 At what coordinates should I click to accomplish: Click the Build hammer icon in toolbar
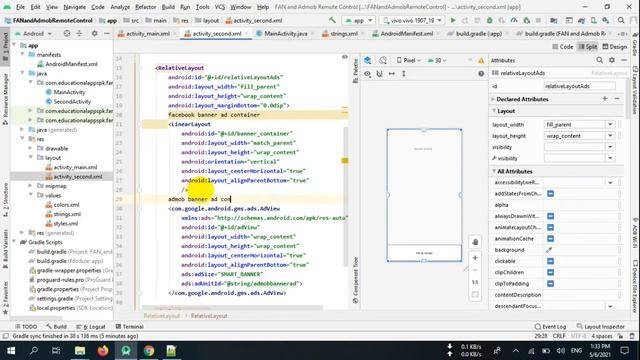pyautogui.click(x=333, y=20)
